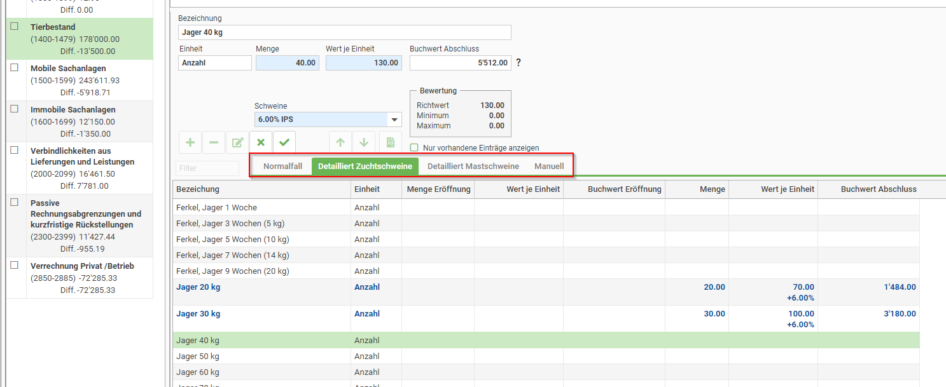
Task: Click the green plus add entry icon
Action: pos(190,142)
